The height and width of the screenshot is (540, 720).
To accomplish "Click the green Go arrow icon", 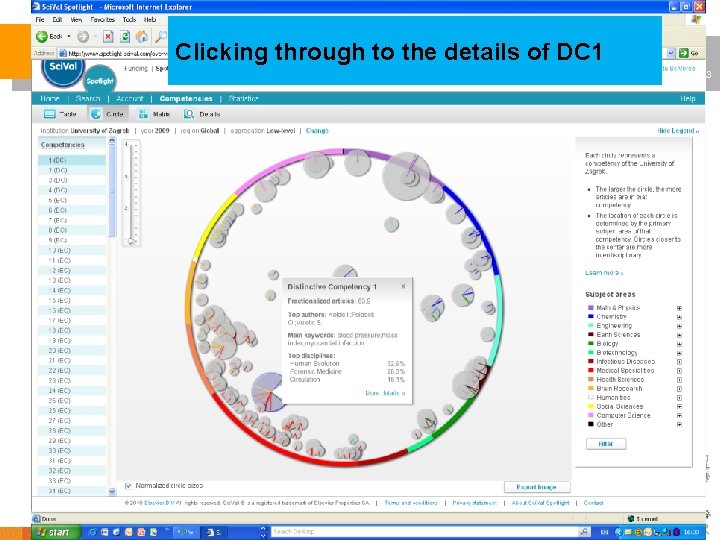I will click(684, 53).
